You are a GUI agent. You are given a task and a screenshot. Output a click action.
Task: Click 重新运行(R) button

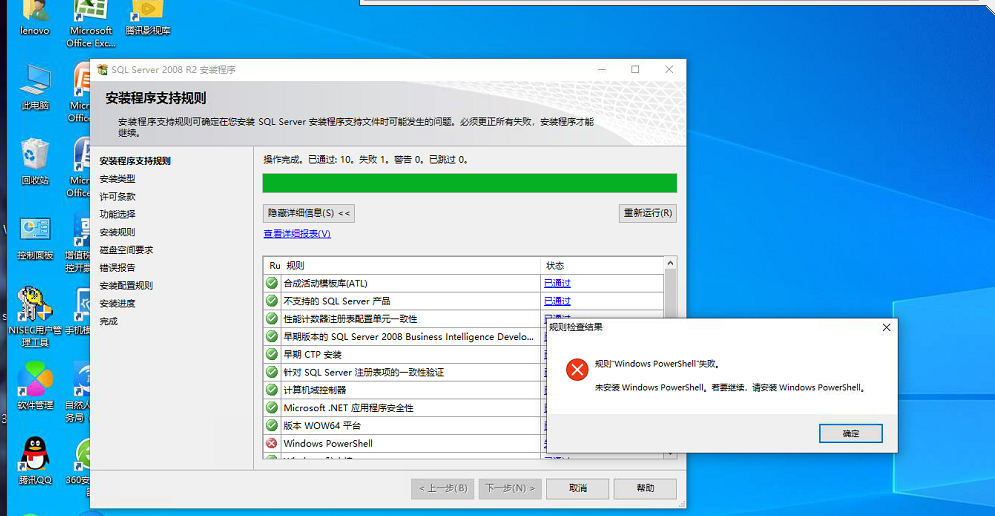[647, 213]
